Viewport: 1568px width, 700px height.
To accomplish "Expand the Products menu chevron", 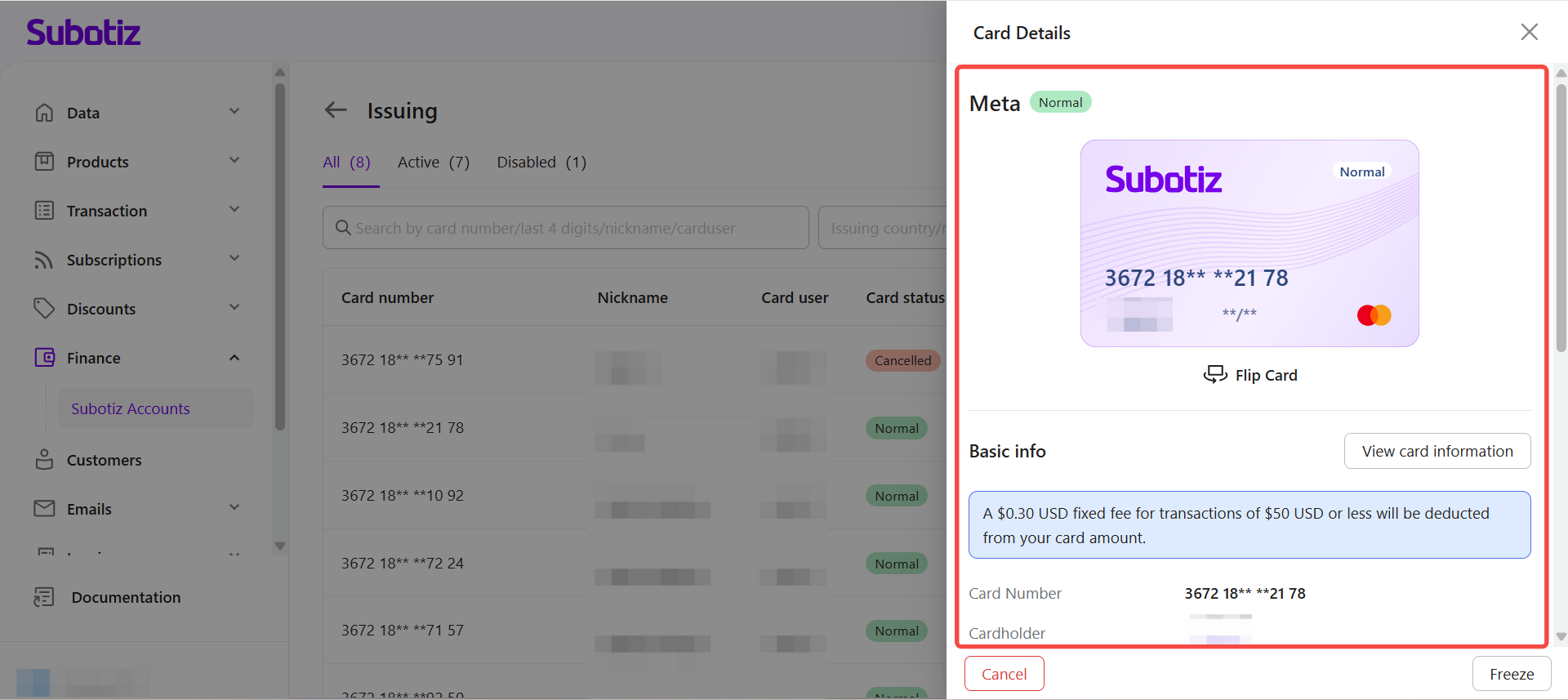I will (234, 160).
